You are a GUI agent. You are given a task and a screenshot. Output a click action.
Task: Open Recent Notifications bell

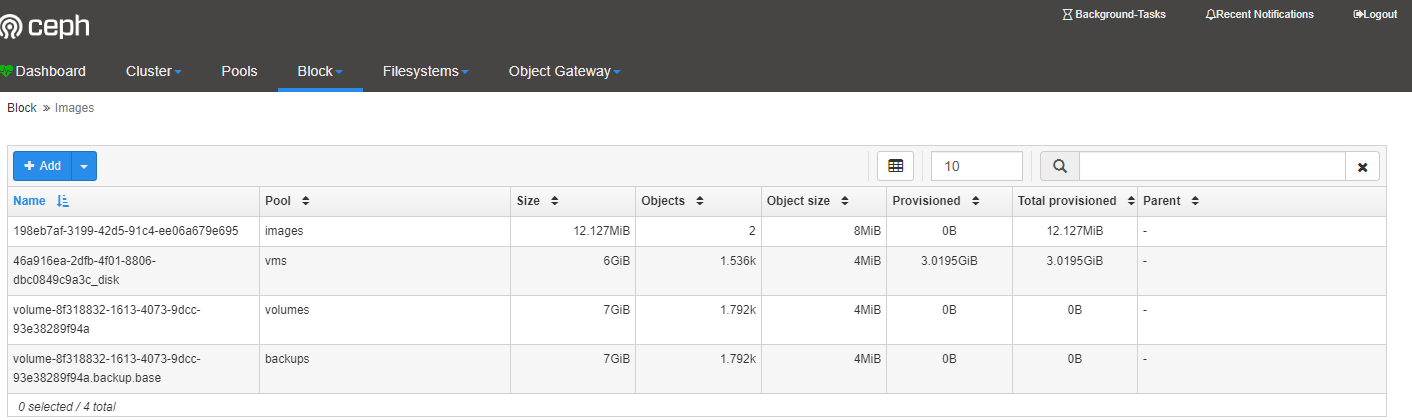(1259, 14)
